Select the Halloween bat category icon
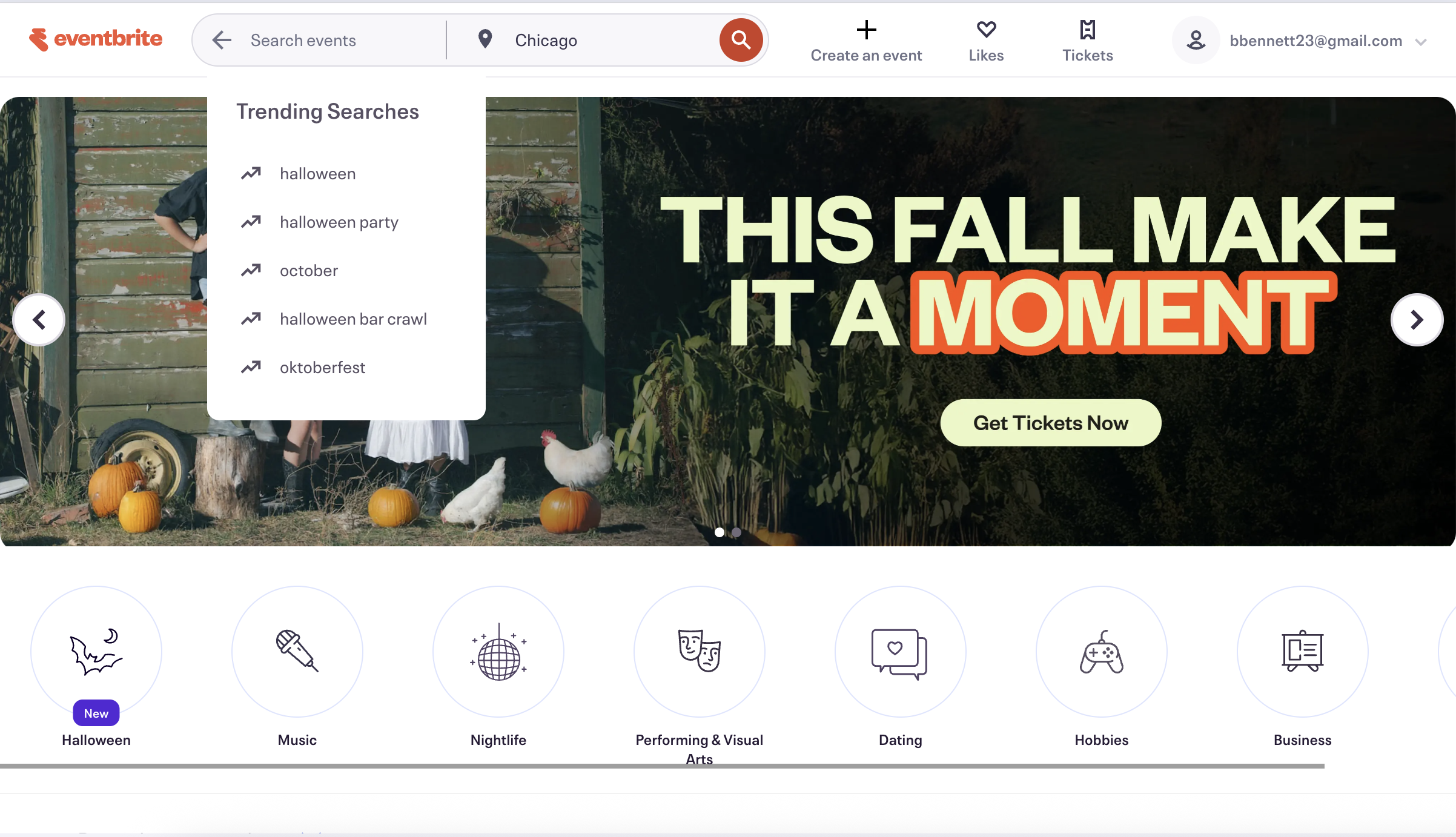This screenshot has width=1456, height=837. click(96, 652)
